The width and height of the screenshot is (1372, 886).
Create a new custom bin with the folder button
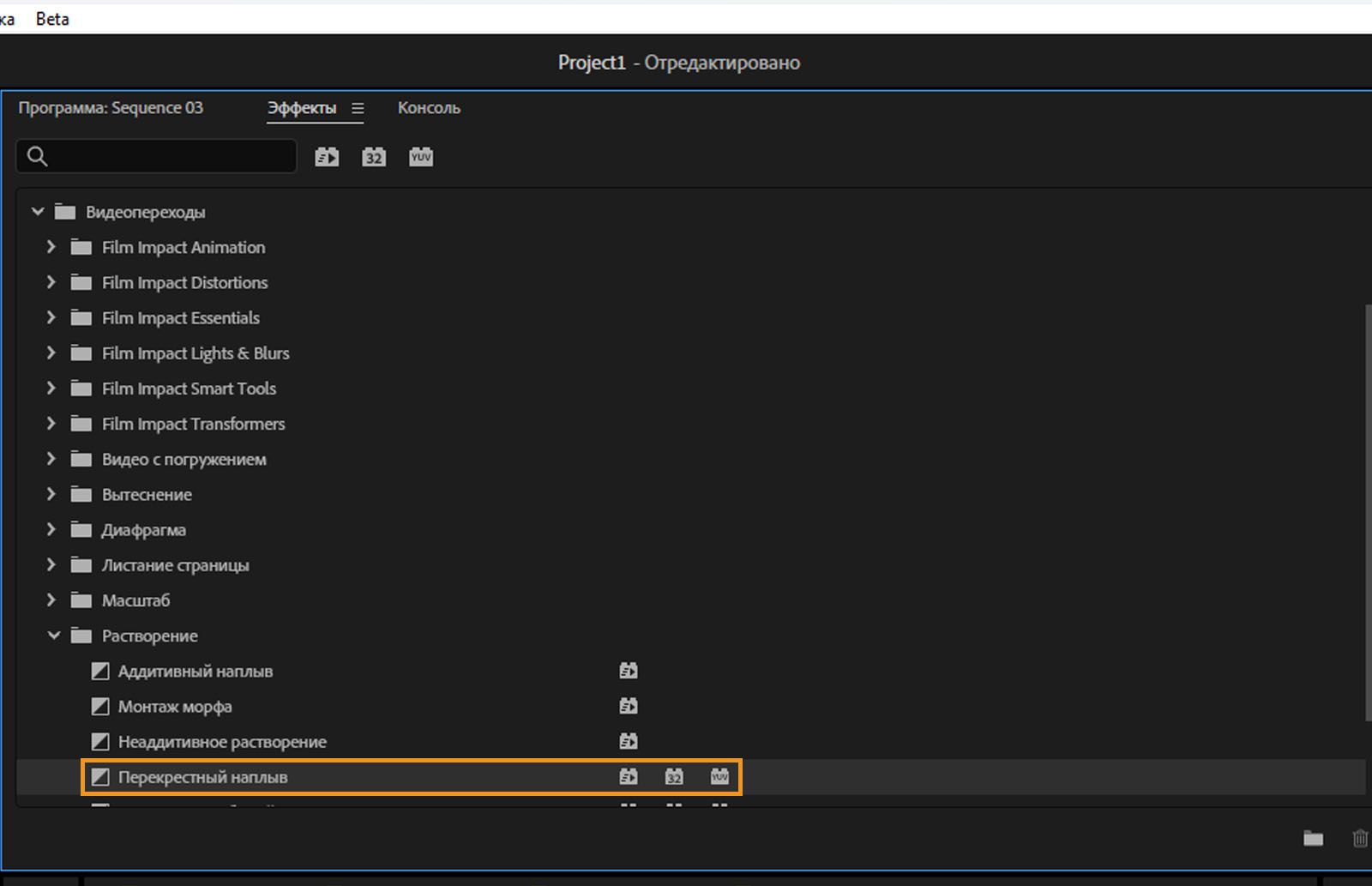[x=1313, y=838]
